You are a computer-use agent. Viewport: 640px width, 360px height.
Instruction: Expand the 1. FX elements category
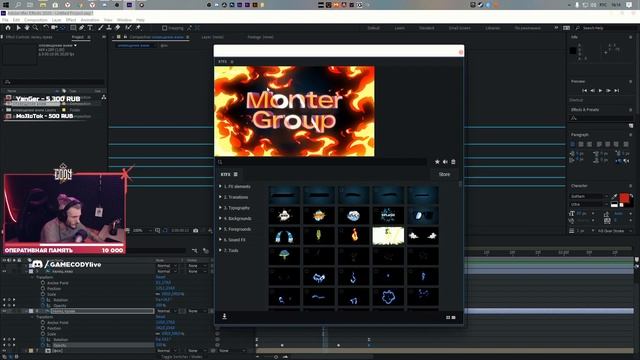tap(220, 187)
